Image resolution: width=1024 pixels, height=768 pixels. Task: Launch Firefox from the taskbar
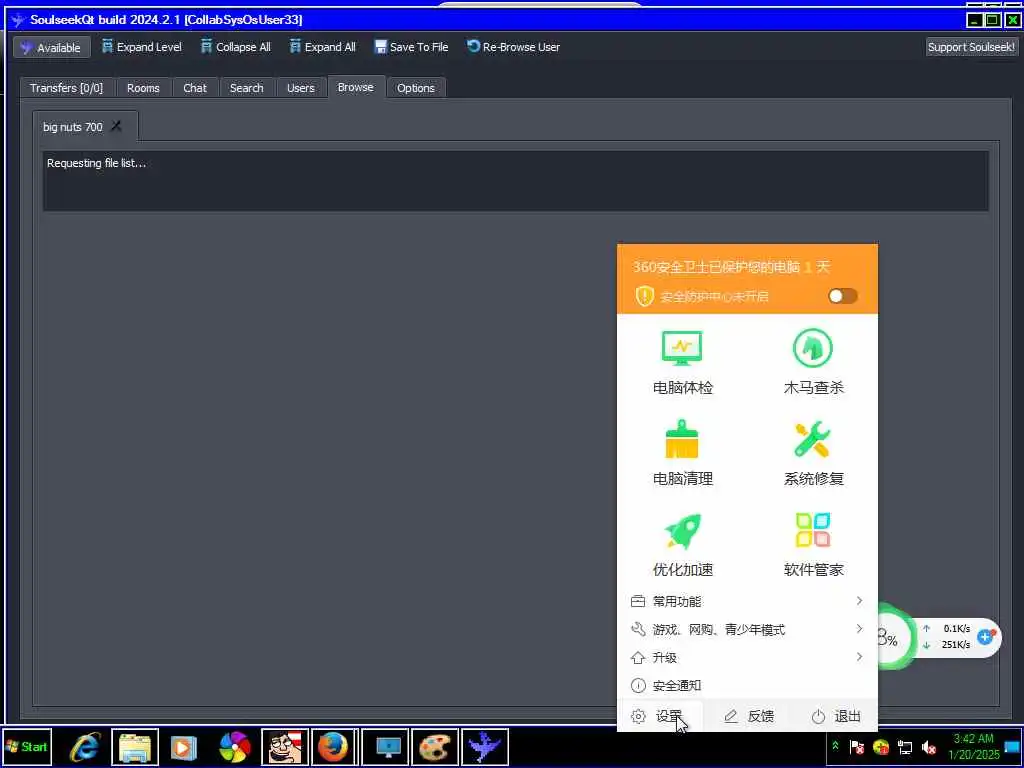333,747
